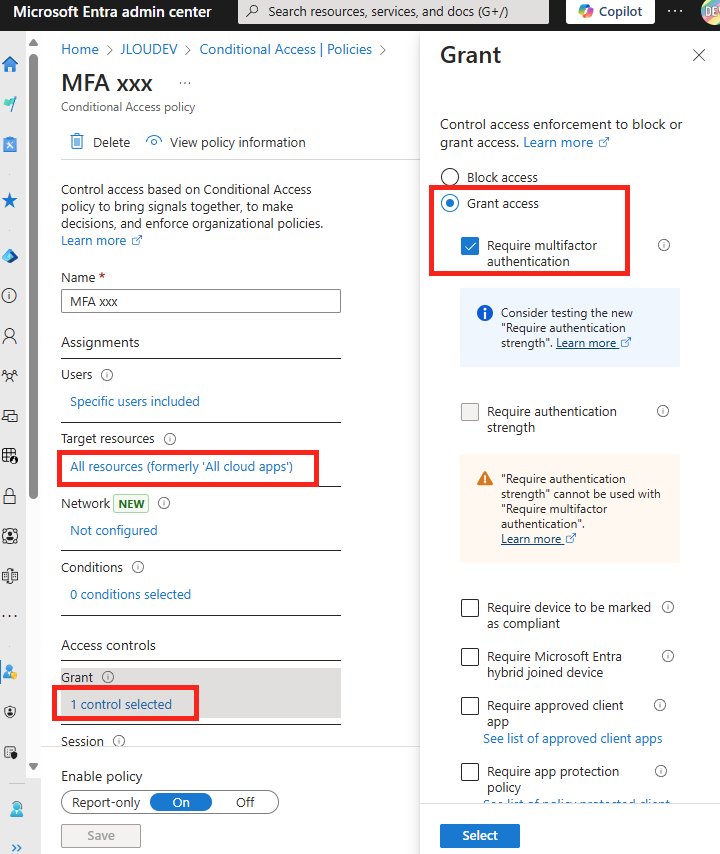Close the Grant panel
Viewport: 720px width, 854px height.
click(699, 55)
